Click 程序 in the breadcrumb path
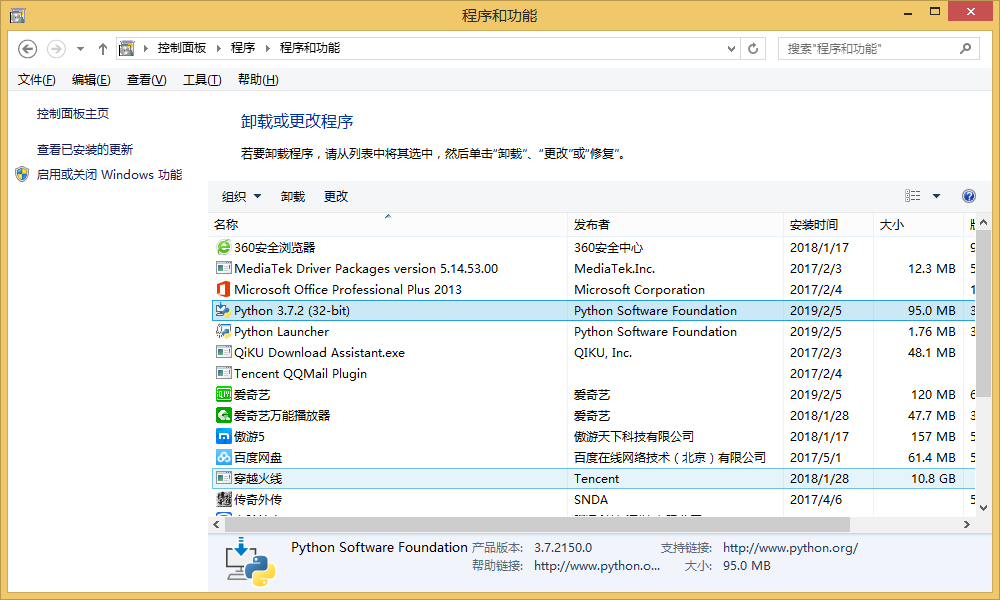Viewport: 1000px width, 600px height. (x=243, y=48)
